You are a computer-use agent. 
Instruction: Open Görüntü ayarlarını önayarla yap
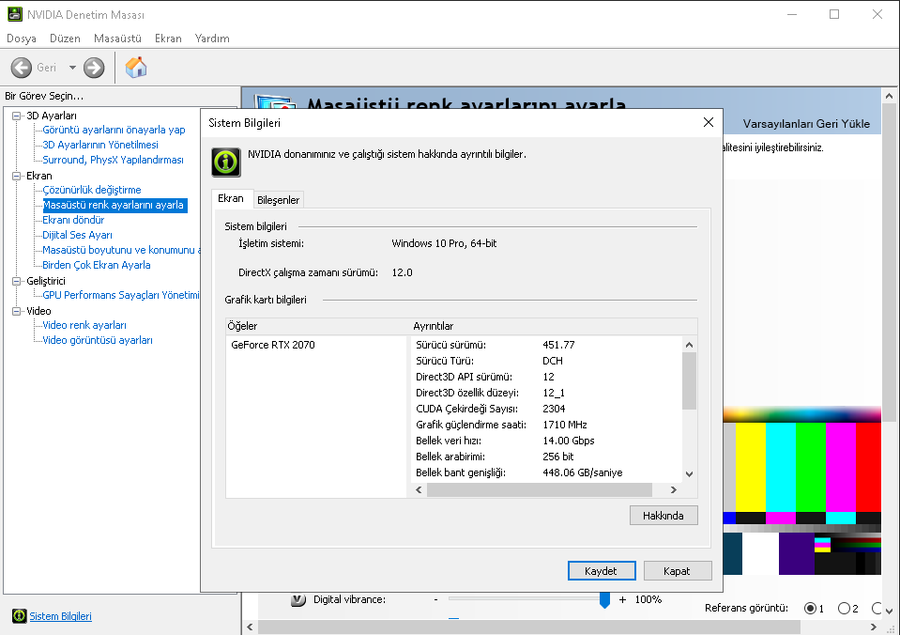tap(114, 130)
